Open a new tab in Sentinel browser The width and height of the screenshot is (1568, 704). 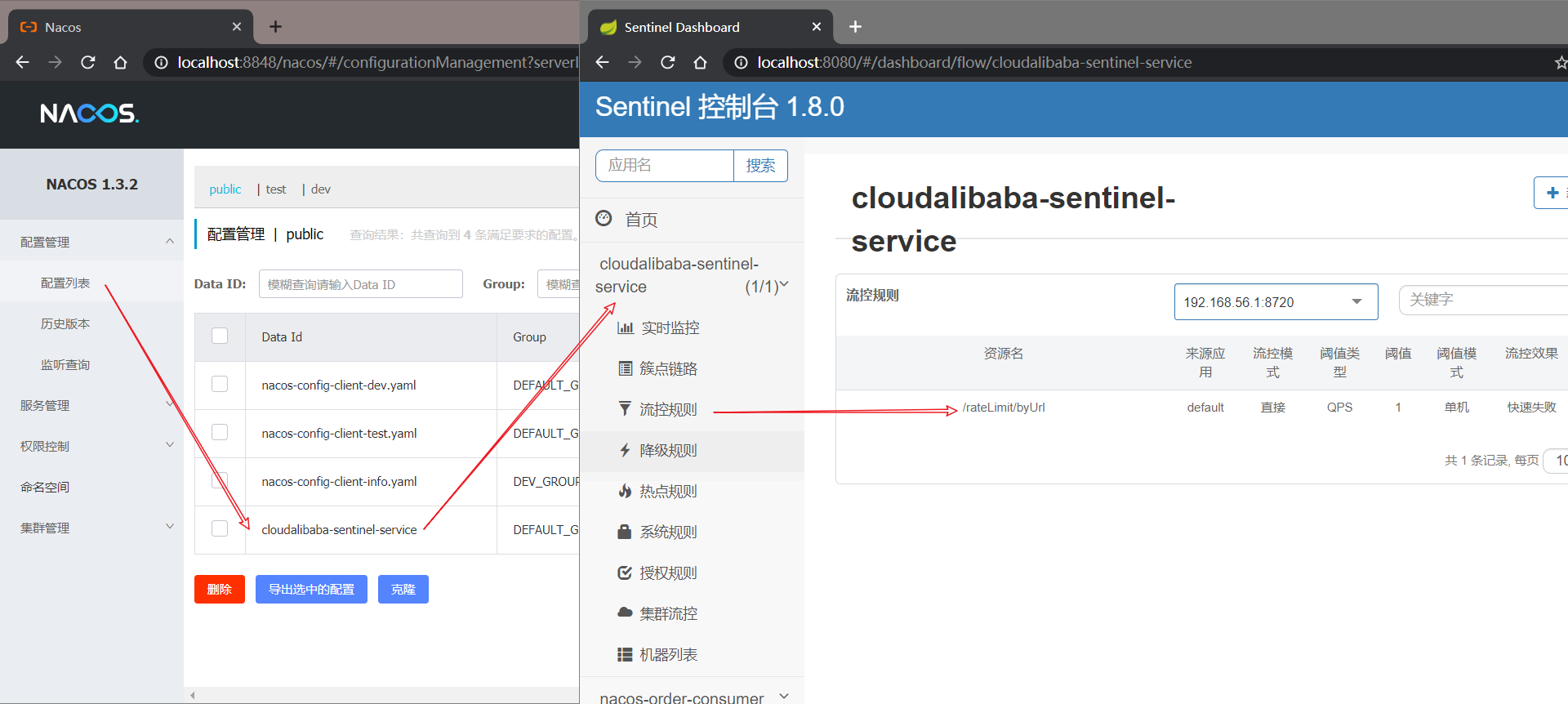855,27
